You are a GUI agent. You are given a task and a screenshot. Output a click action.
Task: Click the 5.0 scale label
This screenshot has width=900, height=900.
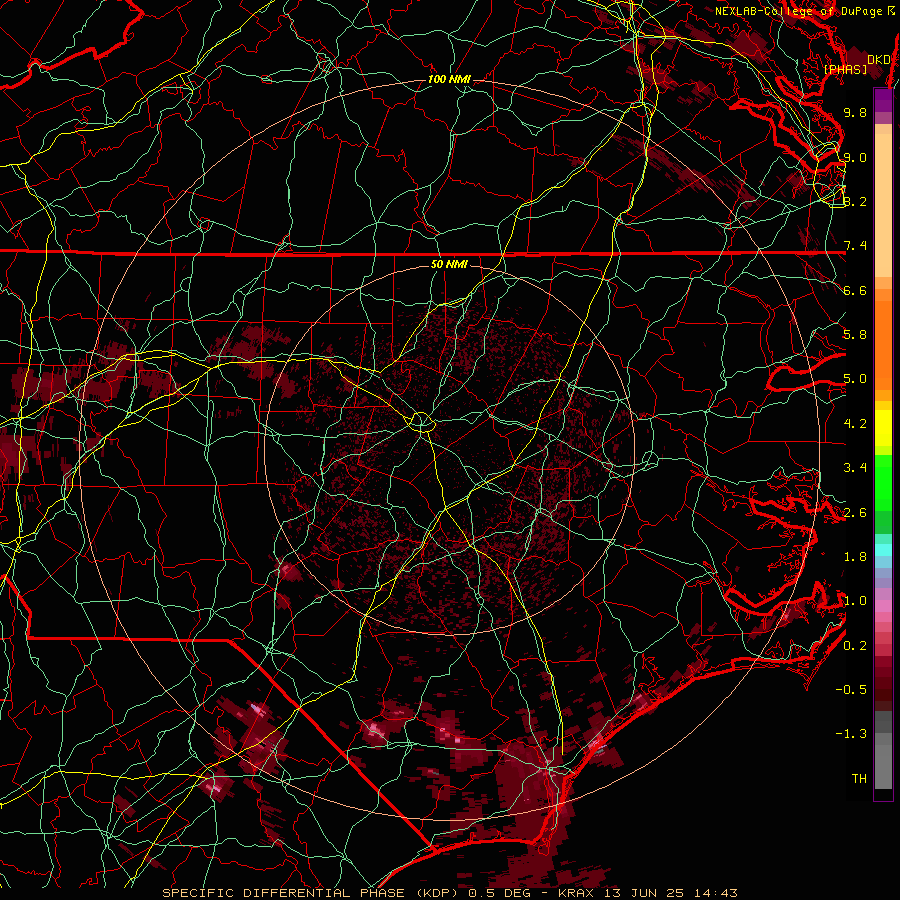pos(855,379)
